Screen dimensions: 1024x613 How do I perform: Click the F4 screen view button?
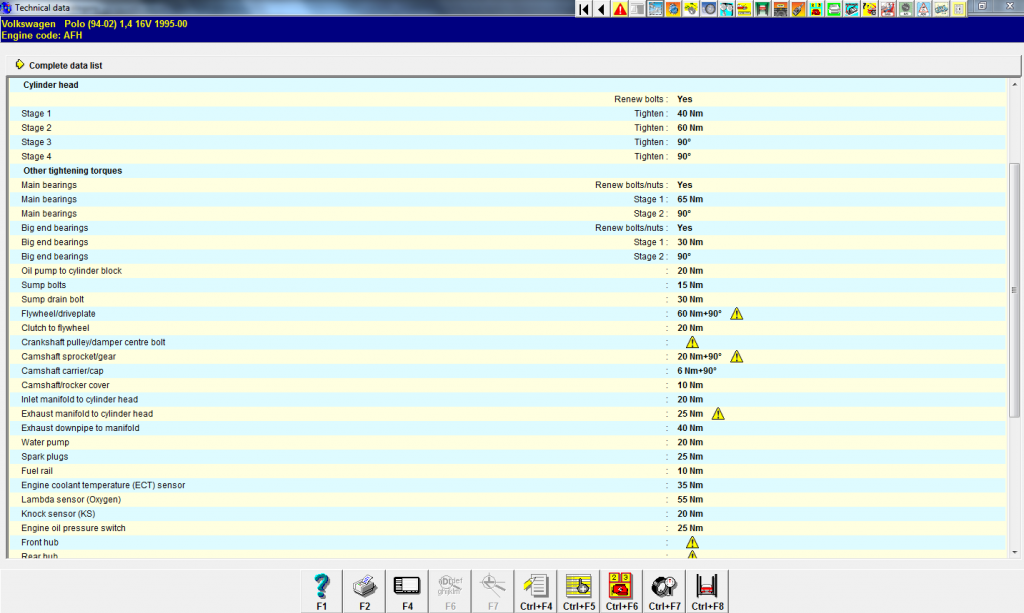pos(407,589)
